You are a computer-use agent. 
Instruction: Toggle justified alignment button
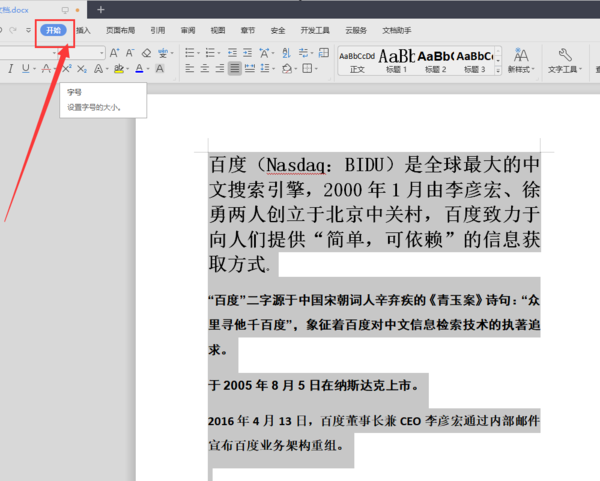(x=235, y=68)
